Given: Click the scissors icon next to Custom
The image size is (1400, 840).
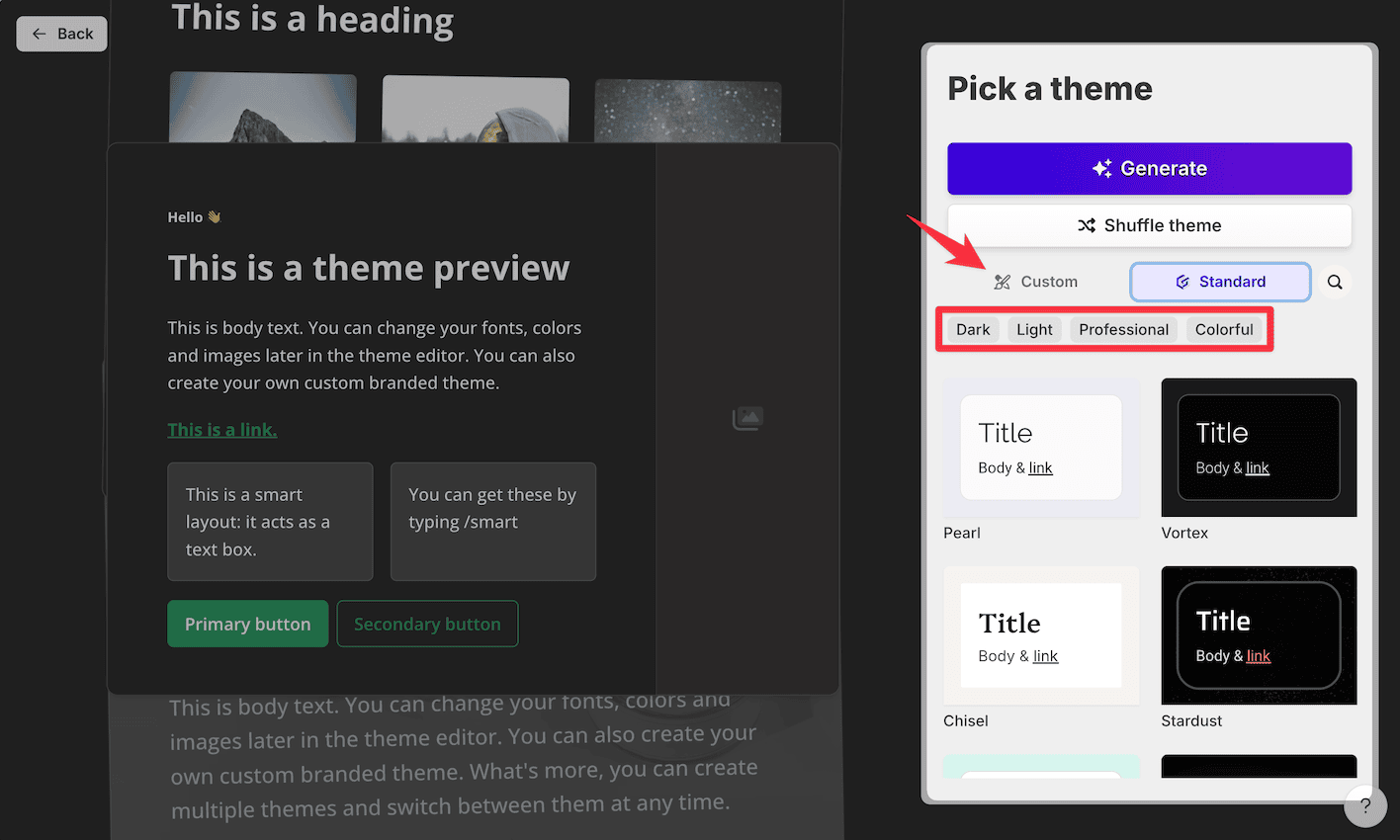Looking at the screenshot, I should pos(1002,282).
